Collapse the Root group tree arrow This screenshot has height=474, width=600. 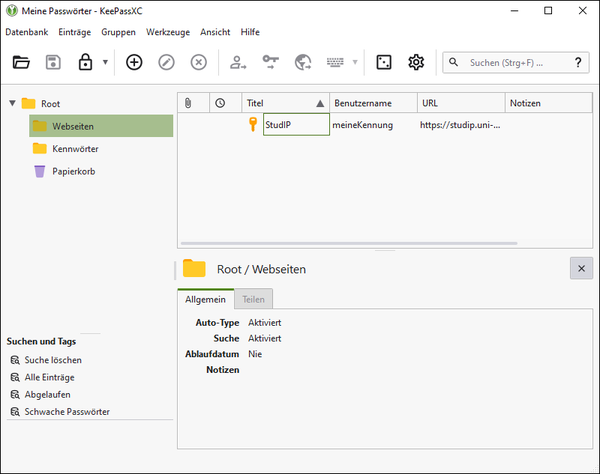click(13, 103)
